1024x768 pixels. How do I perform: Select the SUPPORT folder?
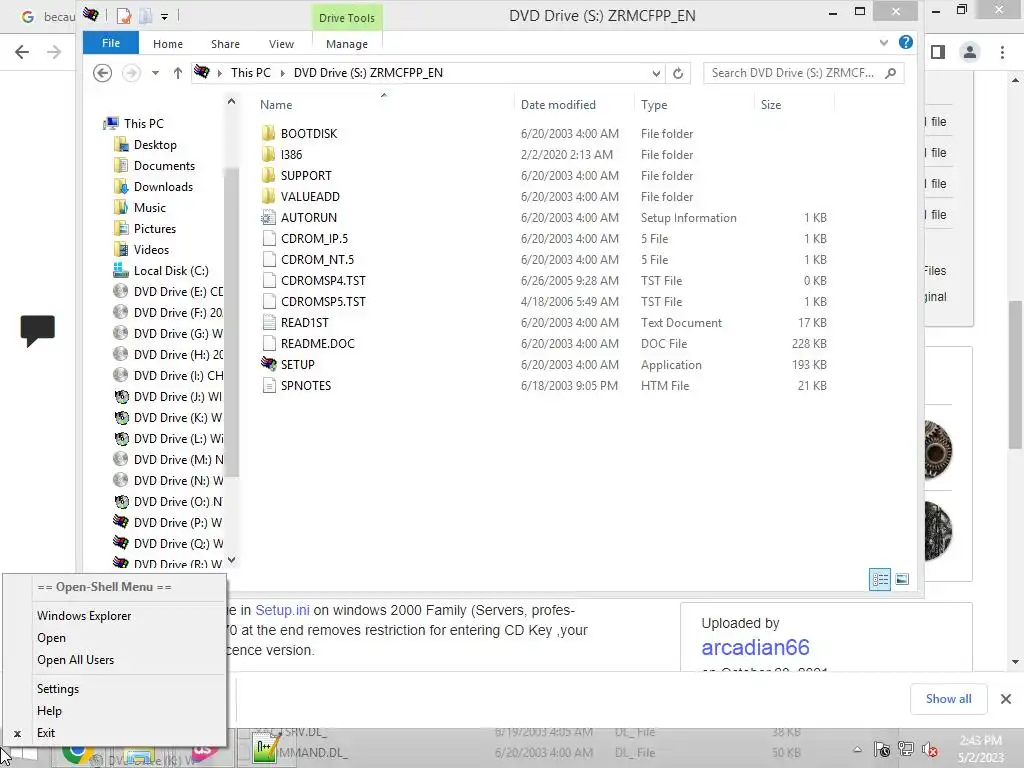[306, 176]
